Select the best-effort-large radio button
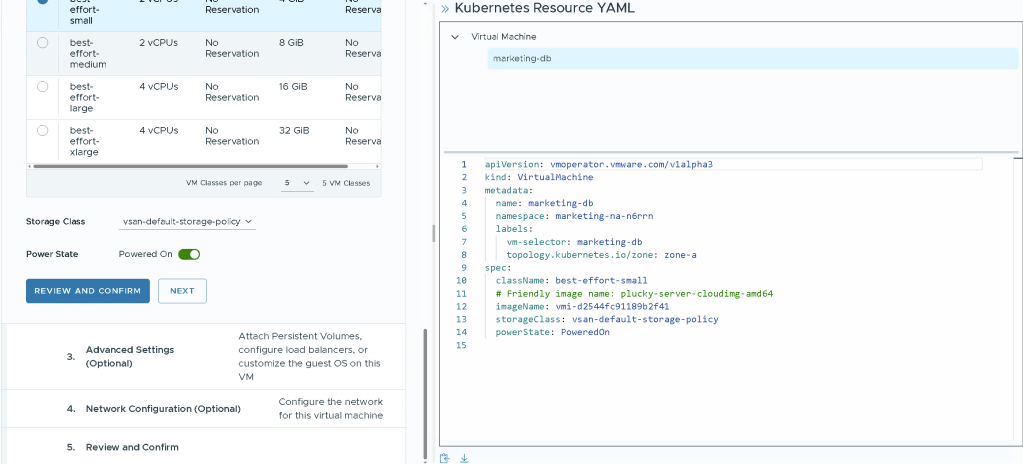 pos(42,87)
